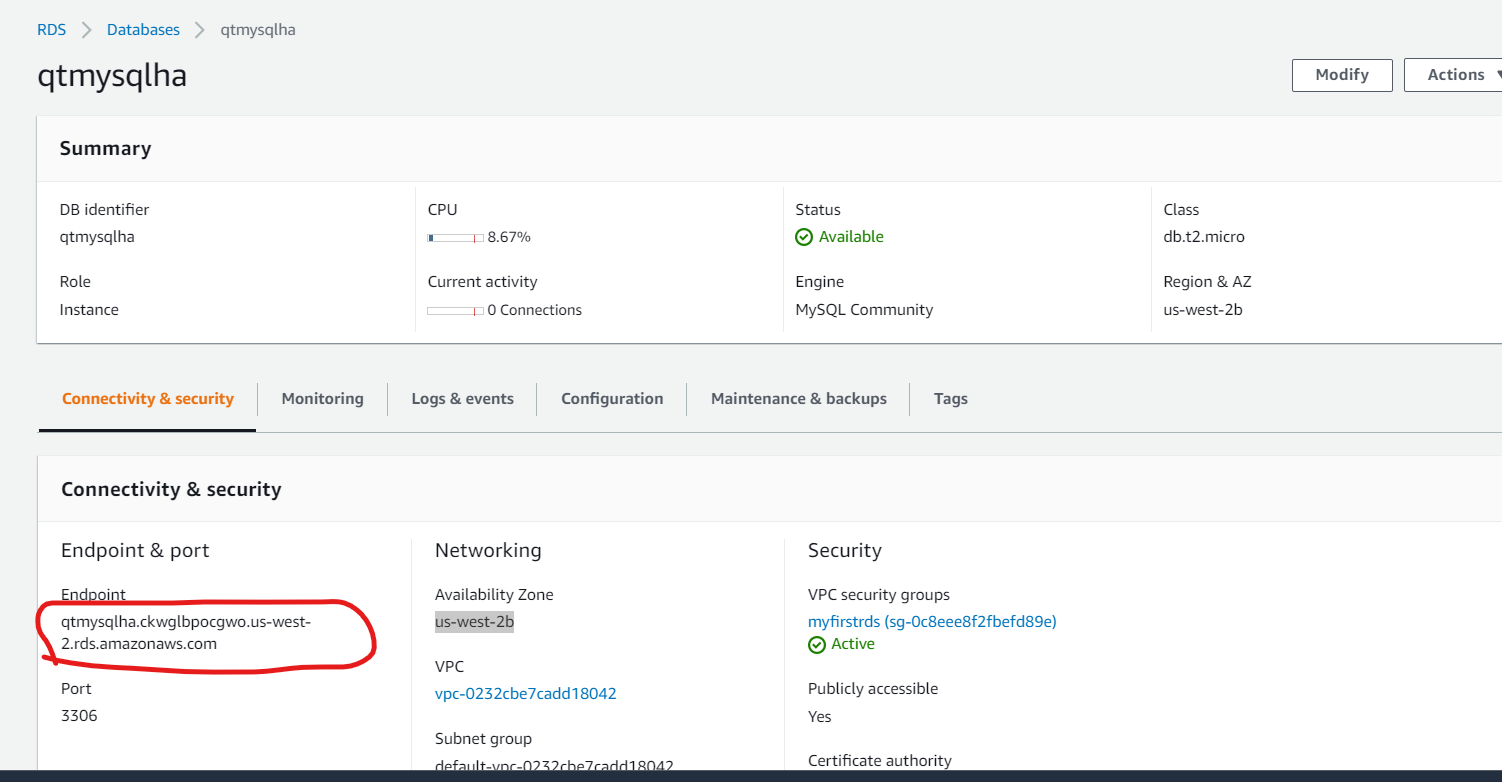Click the CPU utilization progress bar

coord(456,238)
